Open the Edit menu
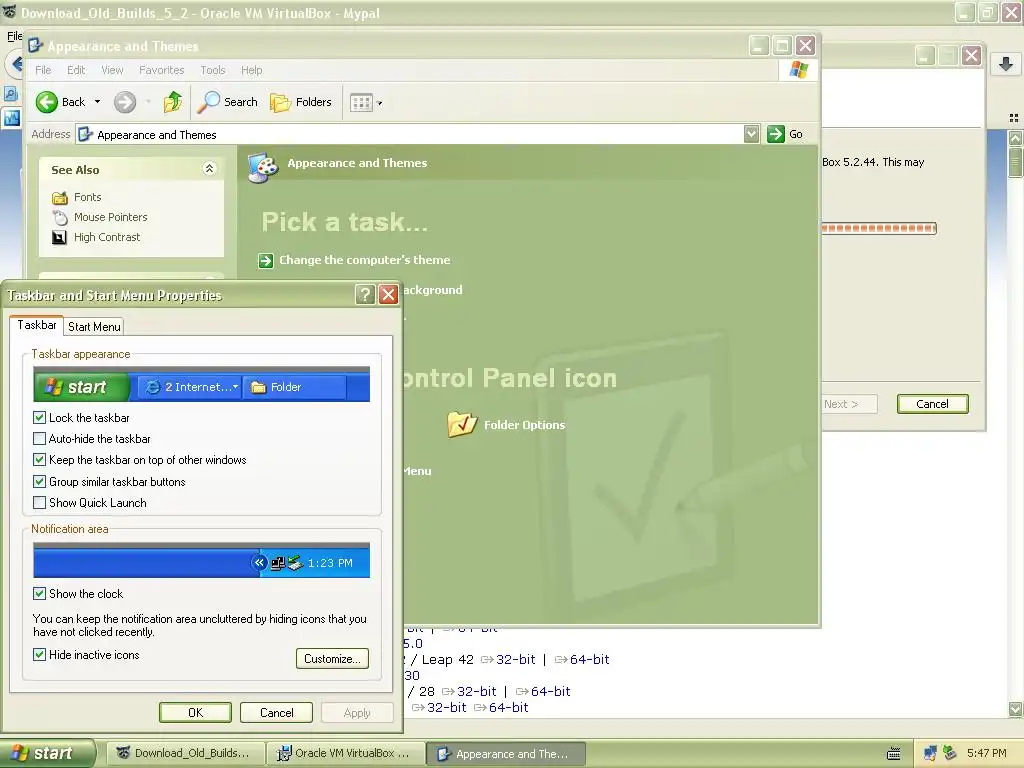This screenshot has width=1024, height=768. 76,70
